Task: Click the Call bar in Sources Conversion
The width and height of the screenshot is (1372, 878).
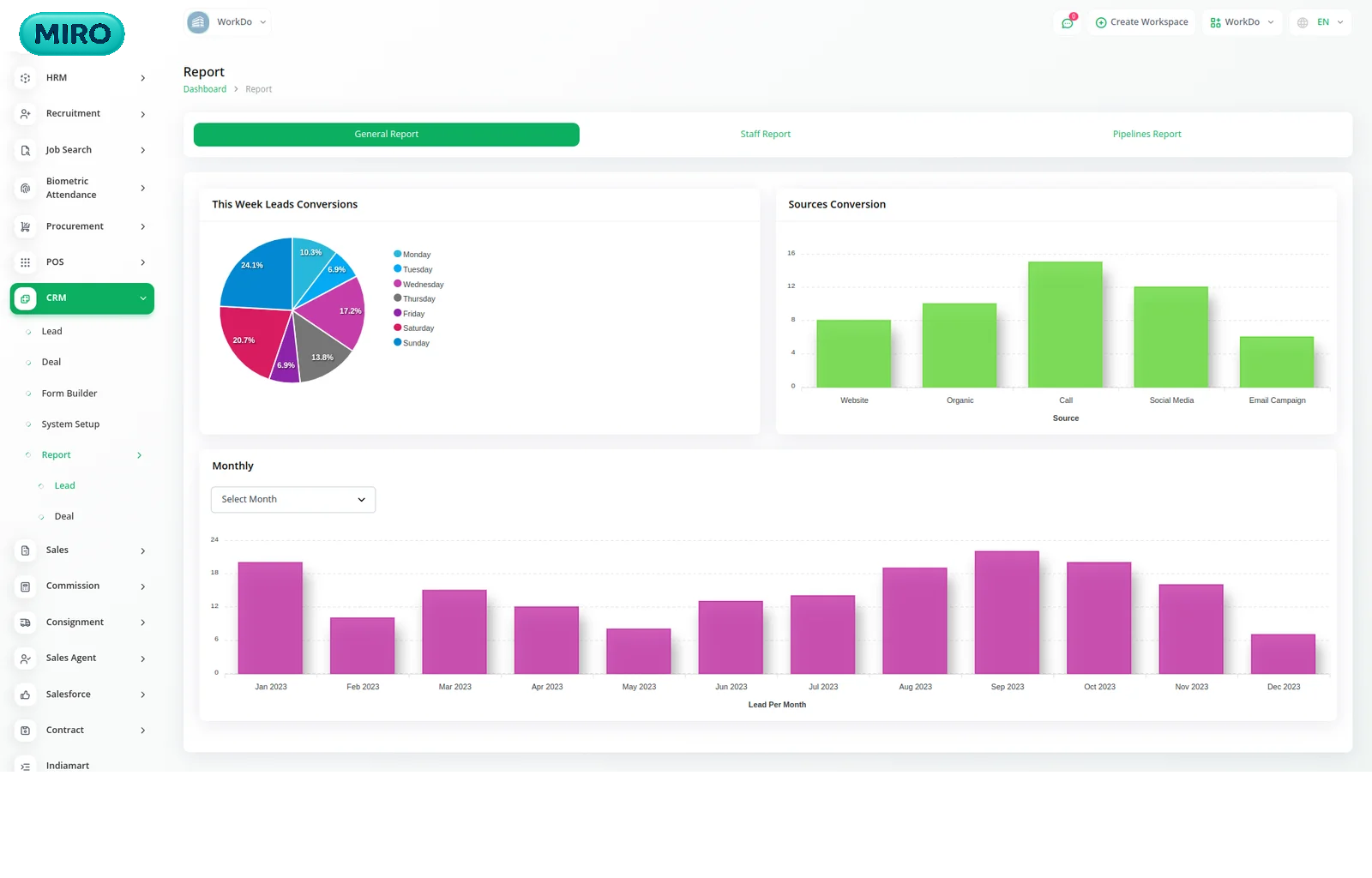Action: (x=1065, y=324)
